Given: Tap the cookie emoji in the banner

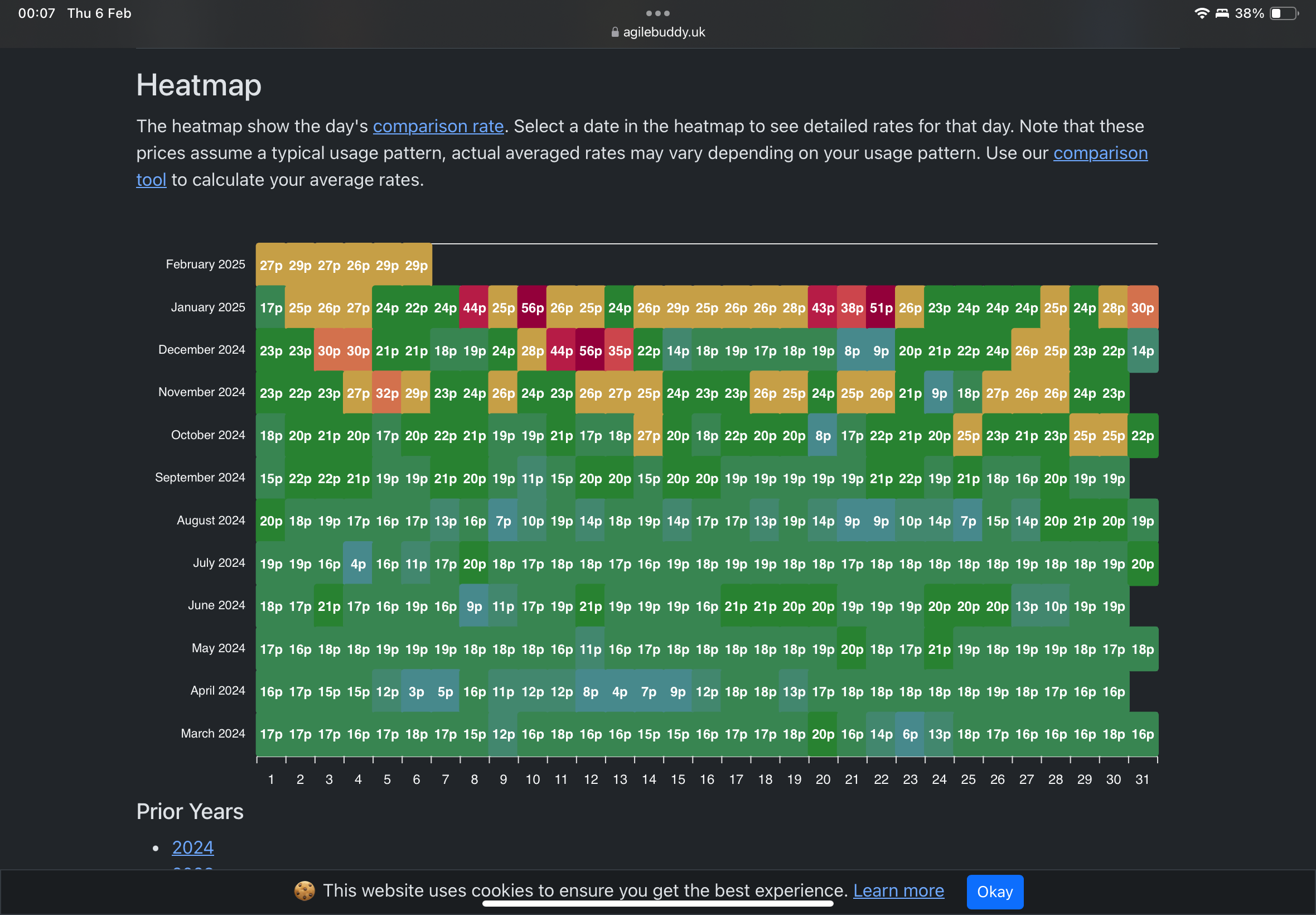Looking at the screenshot, I should tap(304, 890).
